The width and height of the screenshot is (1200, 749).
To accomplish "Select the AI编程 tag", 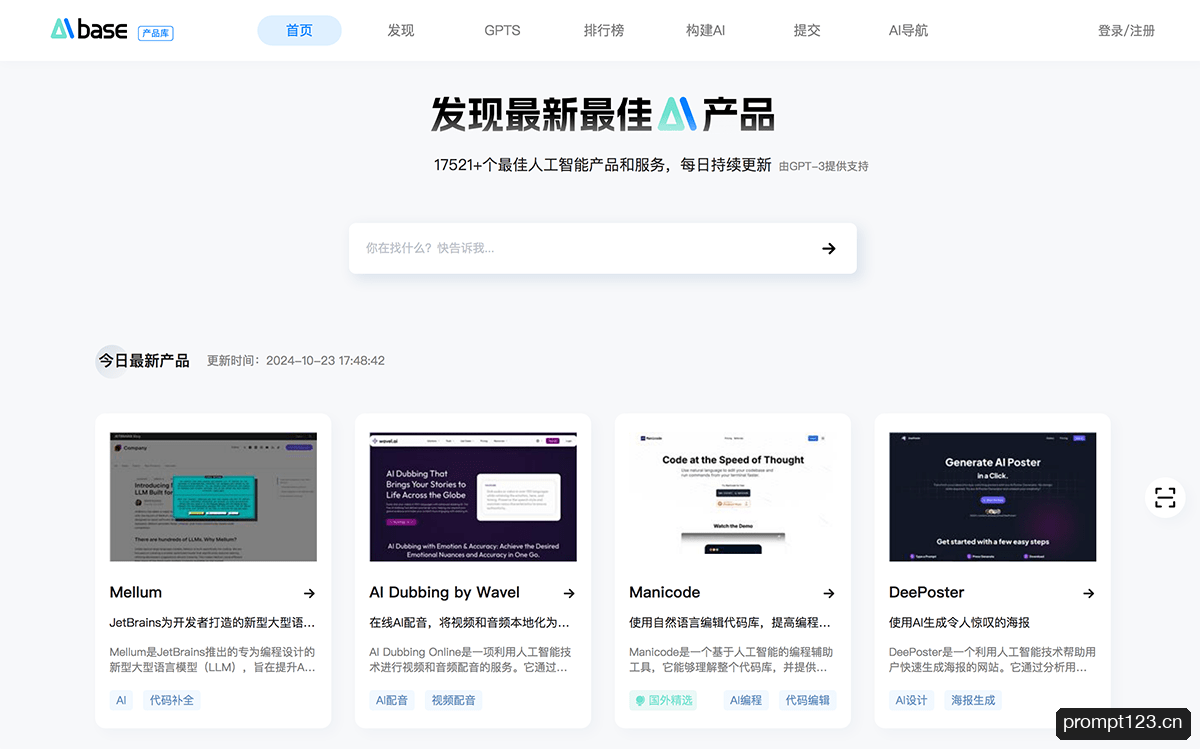I will click(746, 700).
